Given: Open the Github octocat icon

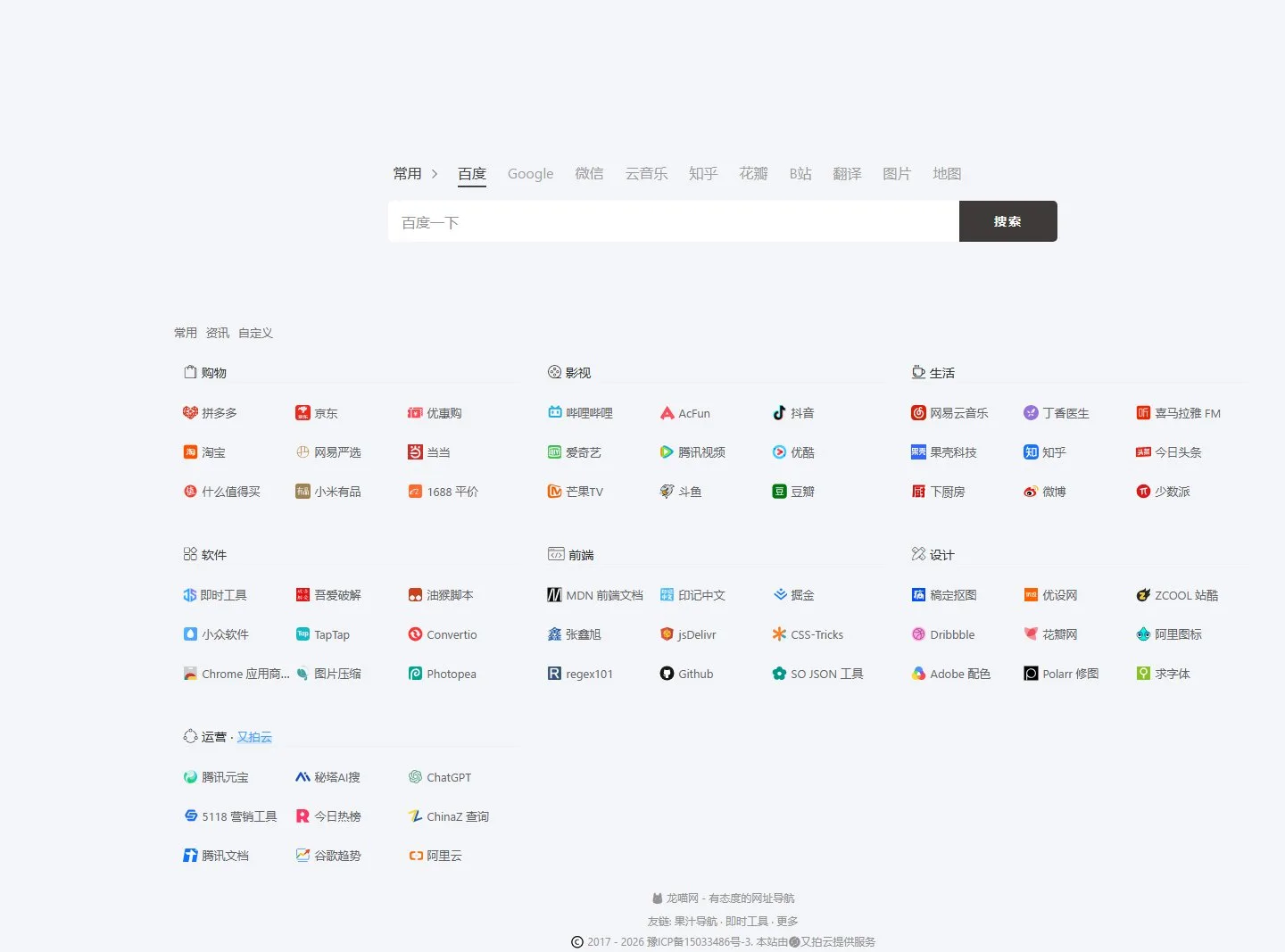Looking at the screenshot, I should point(667,673).
